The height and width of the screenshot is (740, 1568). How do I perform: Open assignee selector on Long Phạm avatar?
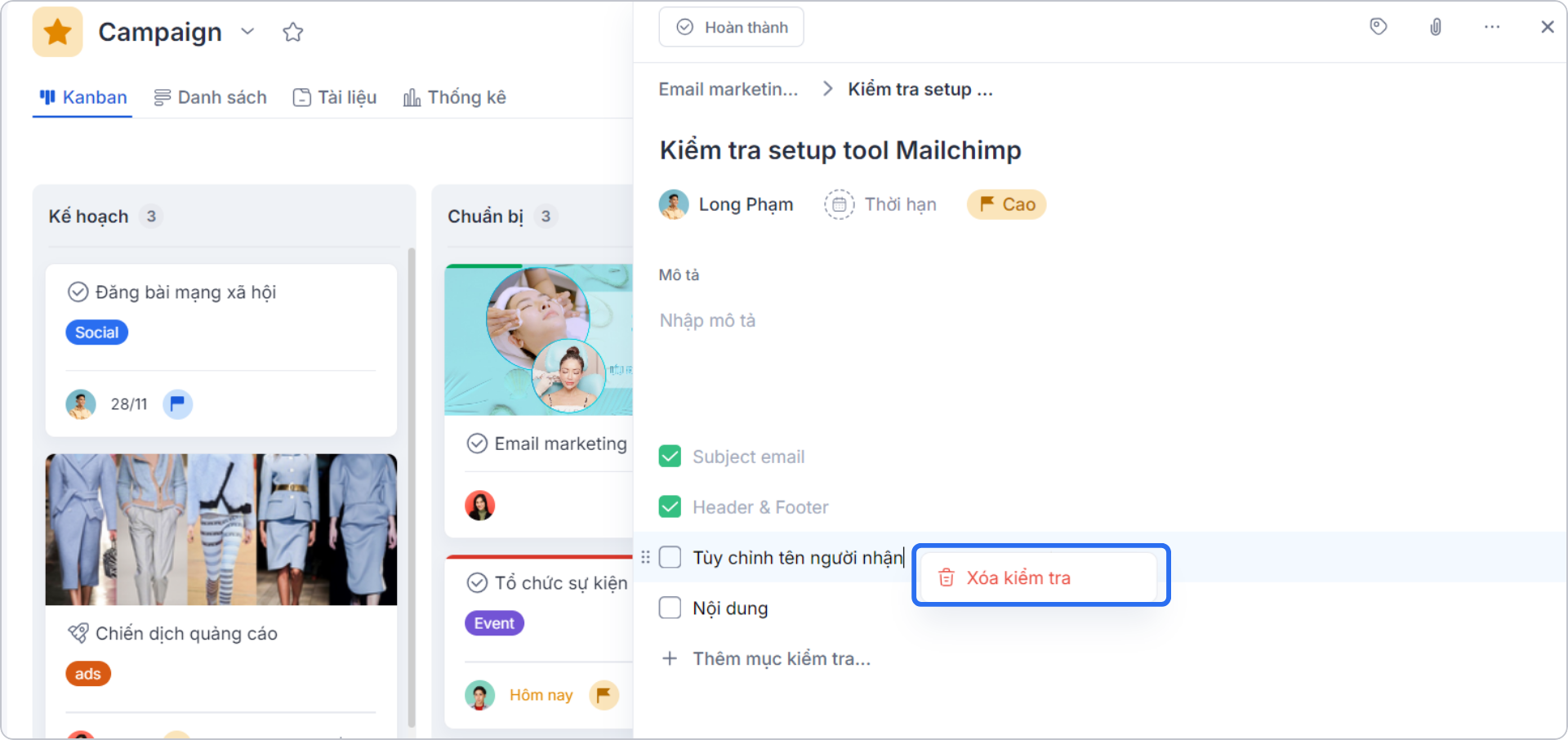pyautogui.click(x=673, y=204)
